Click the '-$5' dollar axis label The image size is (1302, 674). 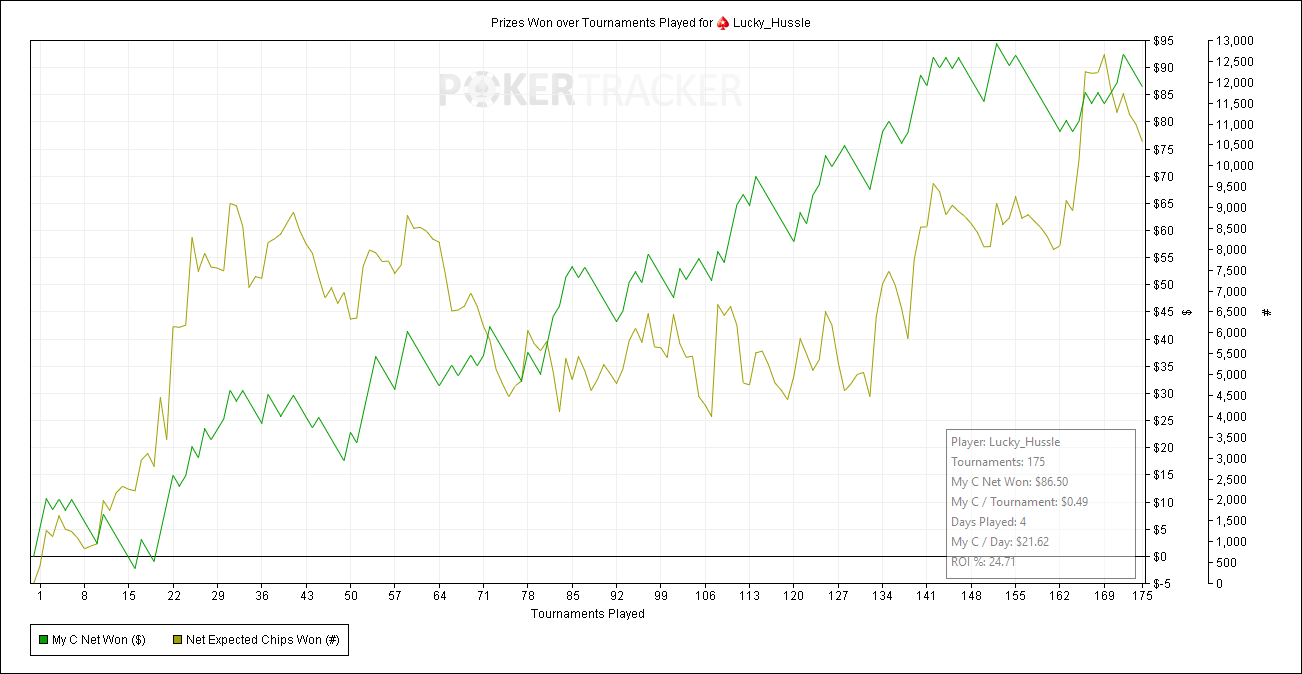(x=1162, y=584)
